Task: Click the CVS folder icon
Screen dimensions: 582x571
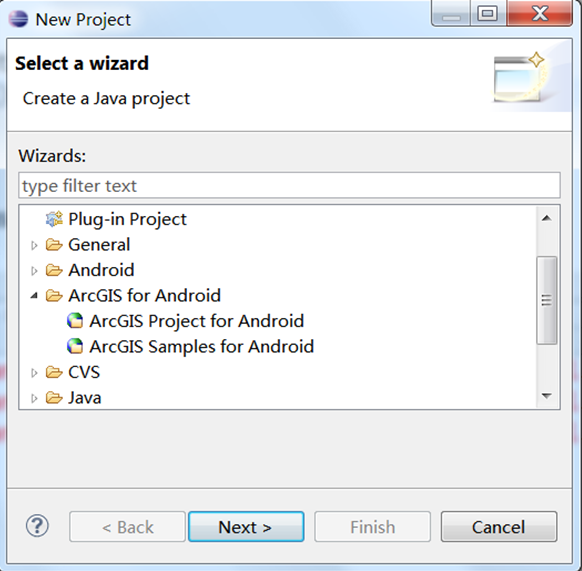Action: point(54,372)
